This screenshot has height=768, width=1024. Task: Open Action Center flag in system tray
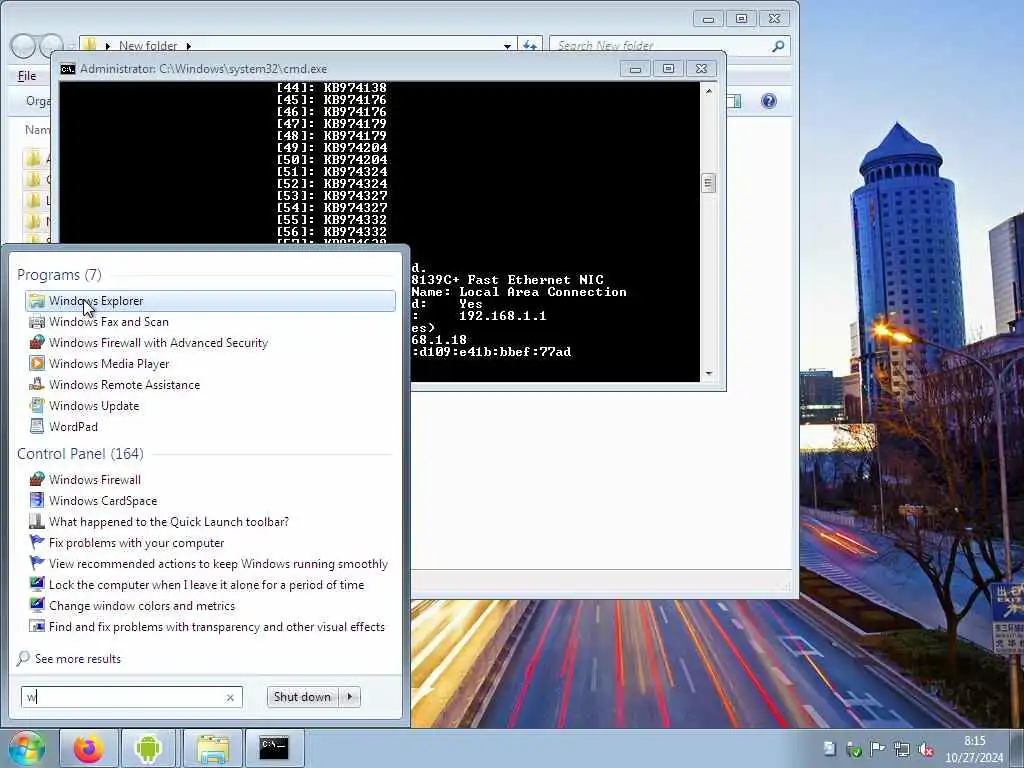[878, 749]
